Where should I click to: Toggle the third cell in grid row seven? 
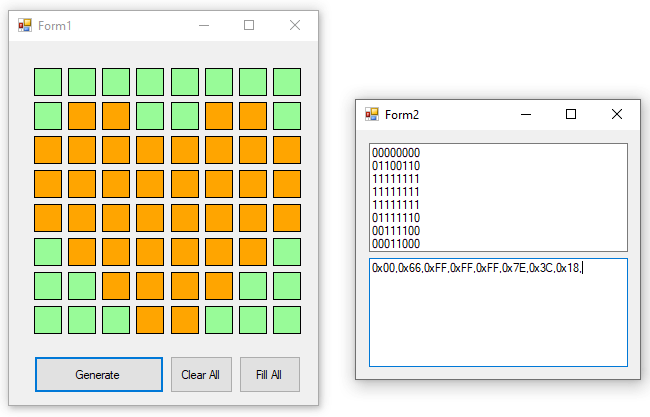116,286
